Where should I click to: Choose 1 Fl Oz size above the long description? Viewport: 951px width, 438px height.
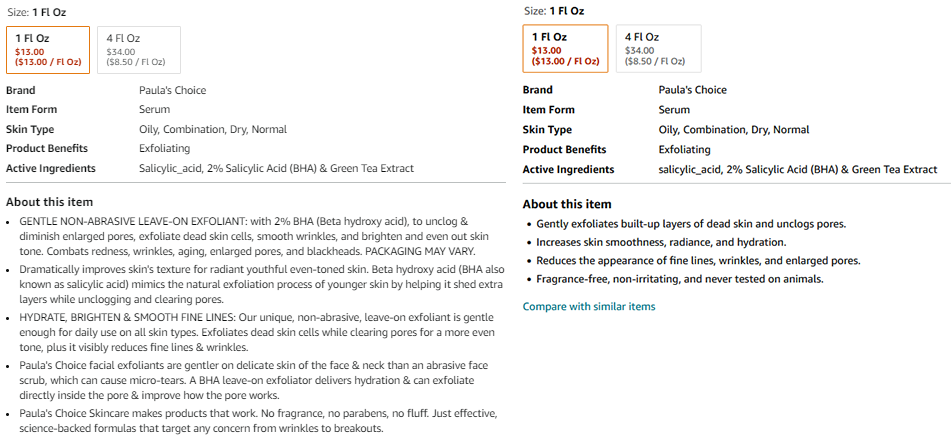[x=47, y=50]
